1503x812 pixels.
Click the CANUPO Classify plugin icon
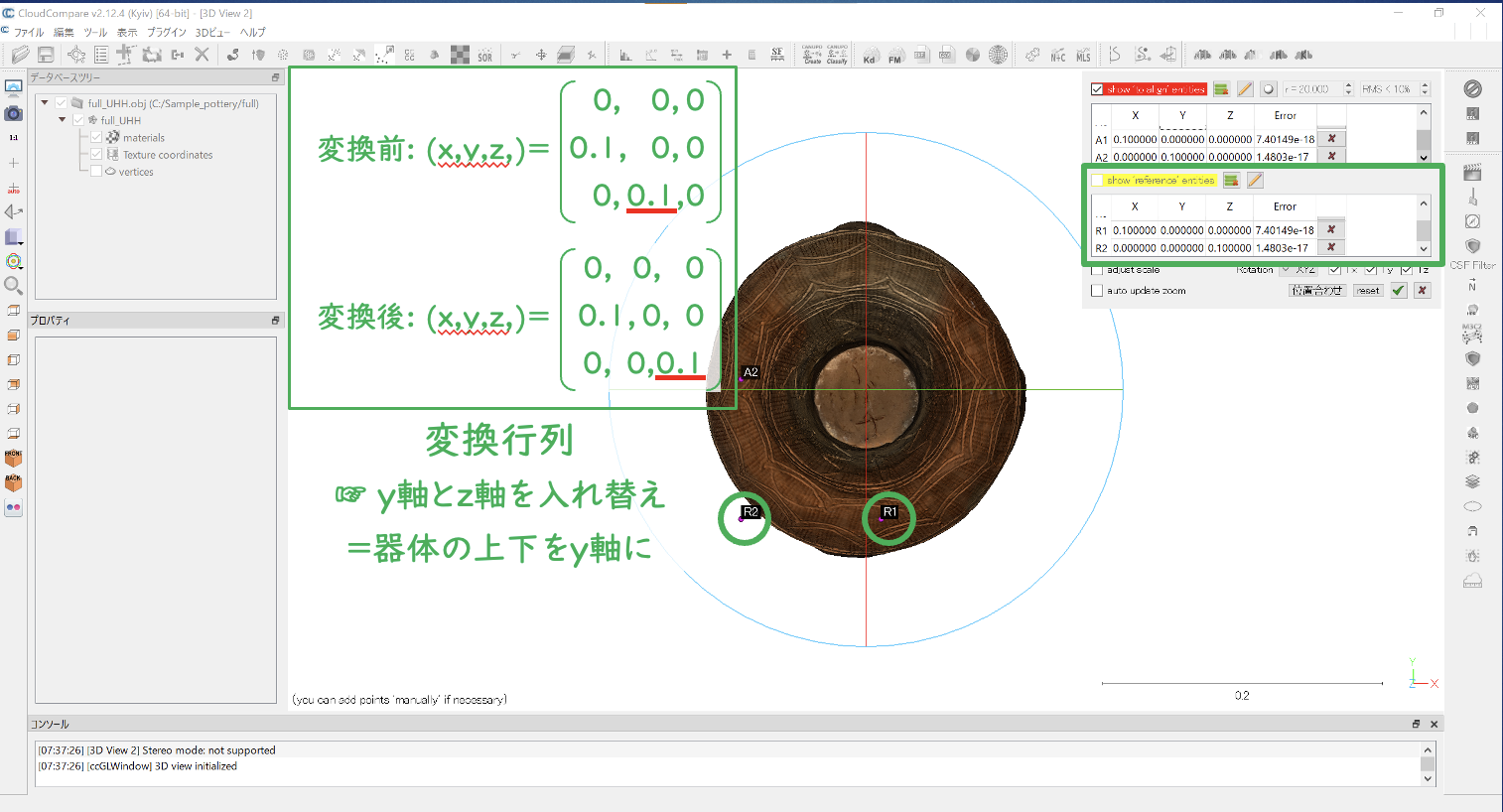837,55
